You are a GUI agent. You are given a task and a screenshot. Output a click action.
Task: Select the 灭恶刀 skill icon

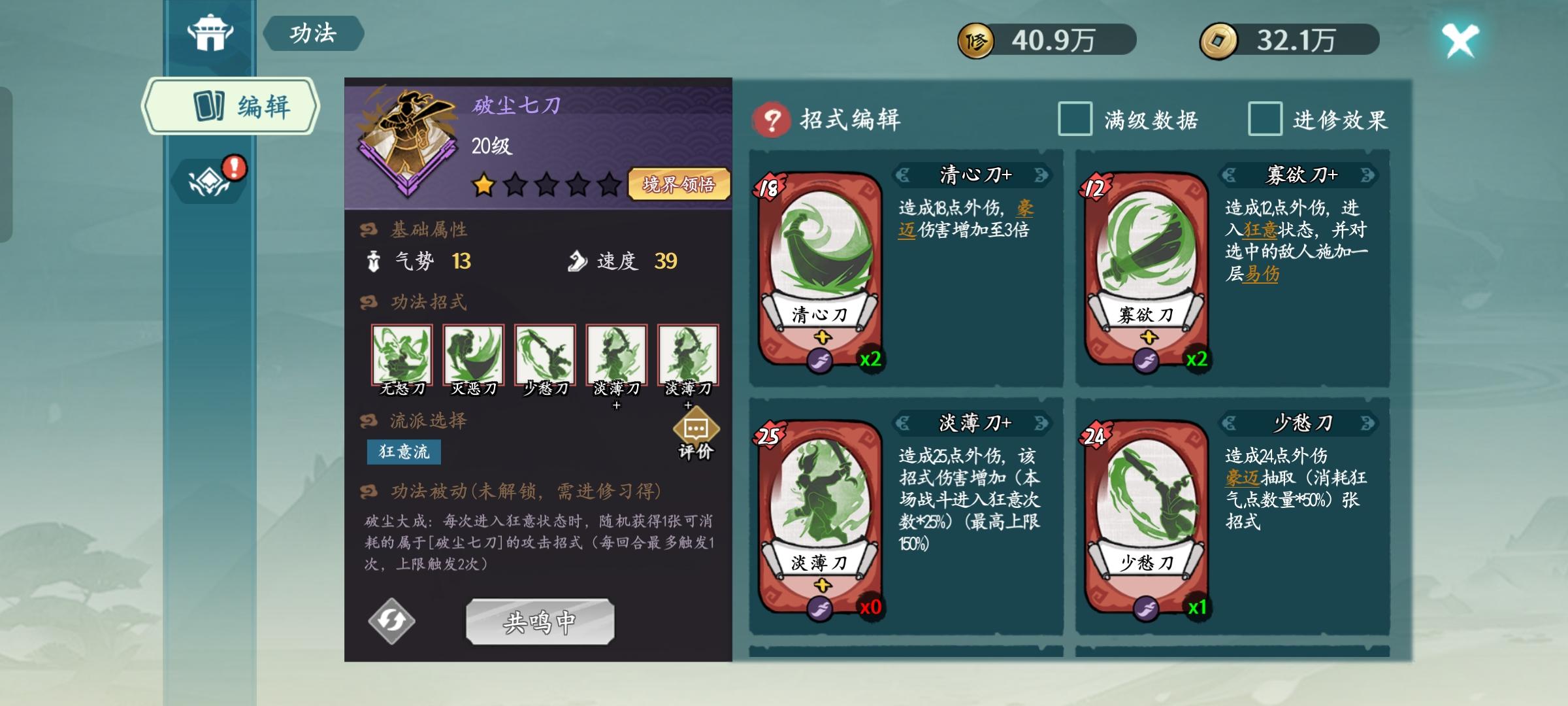tap(474, 361)
